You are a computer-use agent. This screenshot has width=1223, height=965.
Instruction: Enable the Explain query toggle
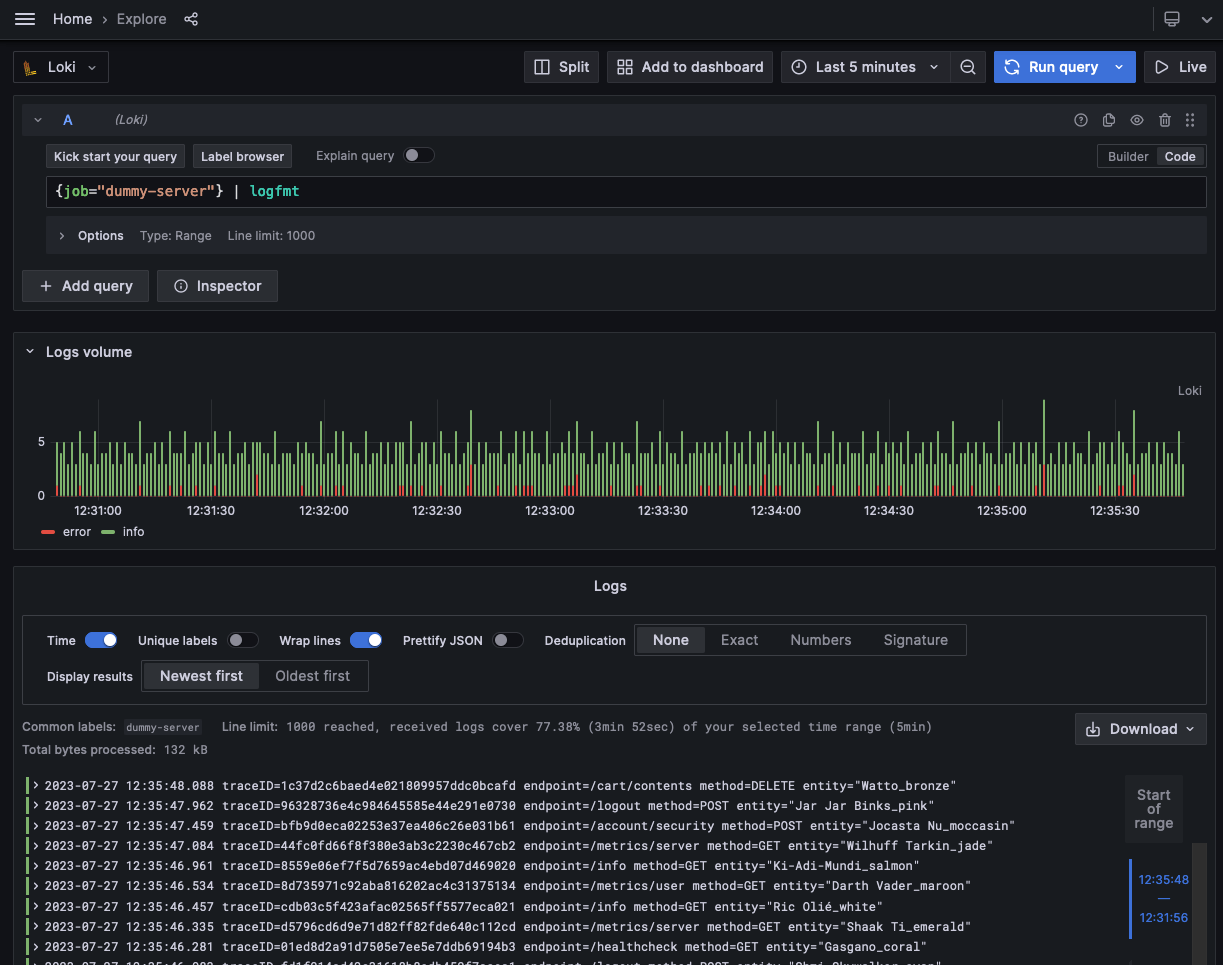(419, 155)
